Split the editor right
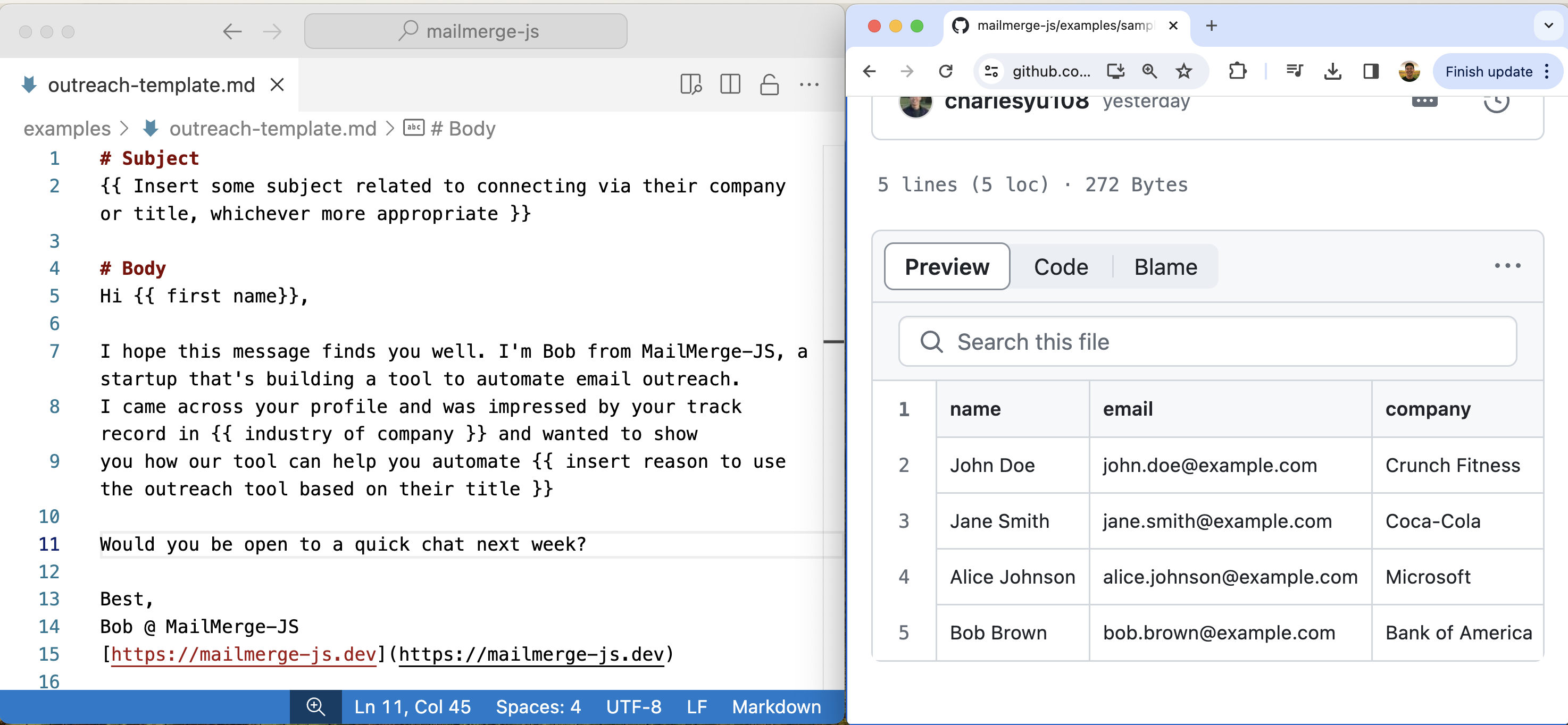 (730, 85)
